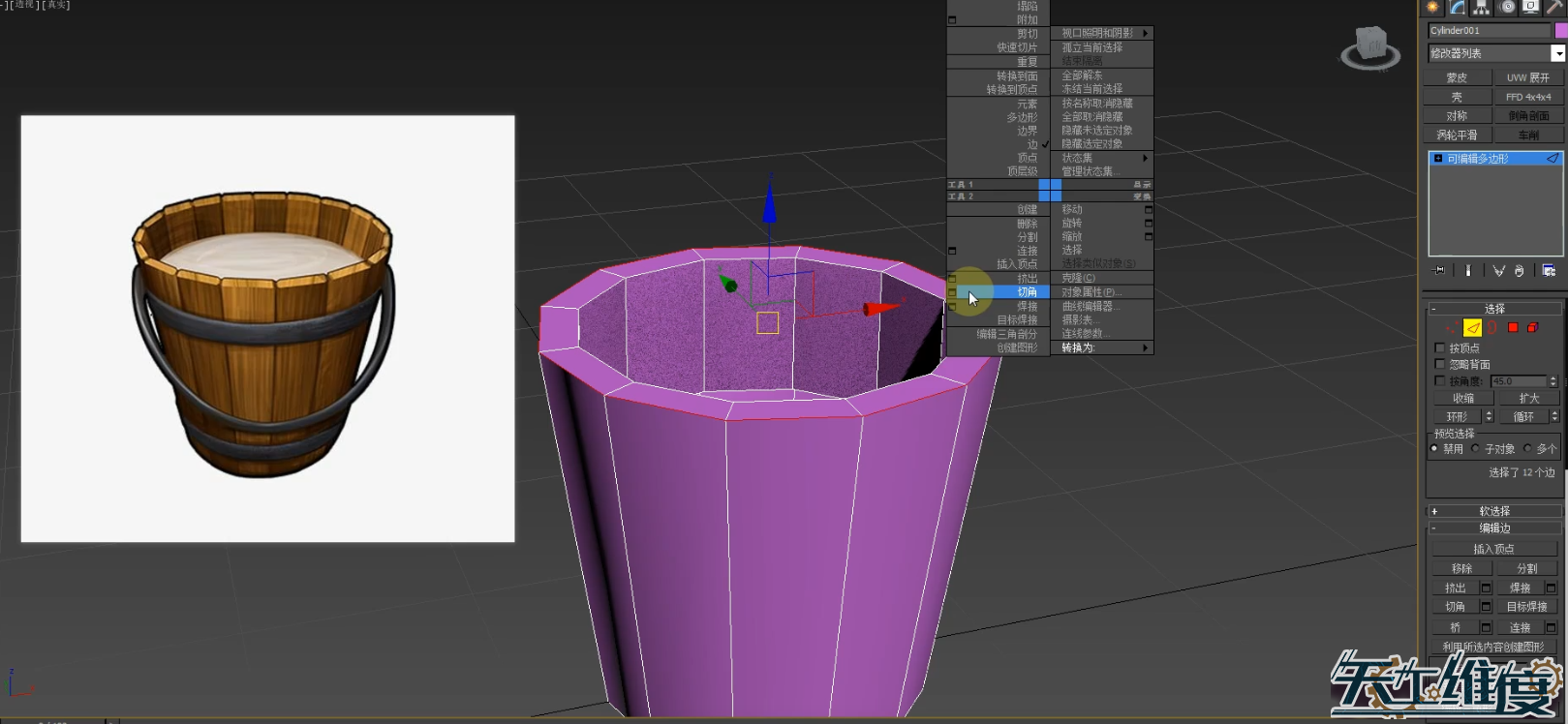Click the 涡轮平滑 modifier button

[x=1457, y=136]
